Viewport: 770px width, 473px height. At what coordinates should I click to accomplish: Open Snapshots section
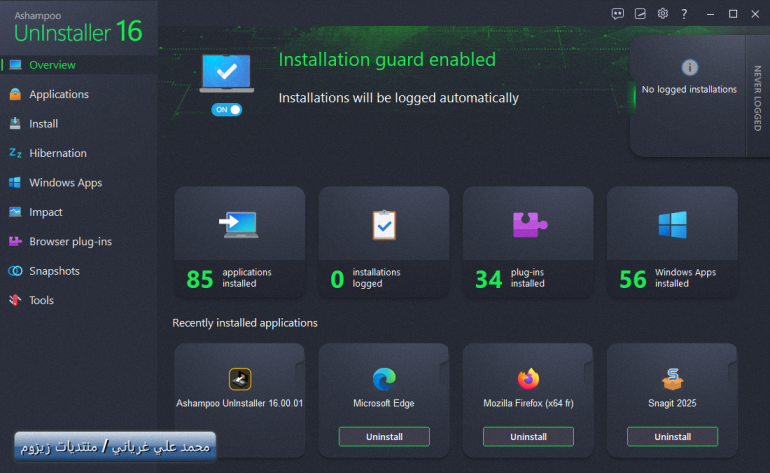coord(55,271)
